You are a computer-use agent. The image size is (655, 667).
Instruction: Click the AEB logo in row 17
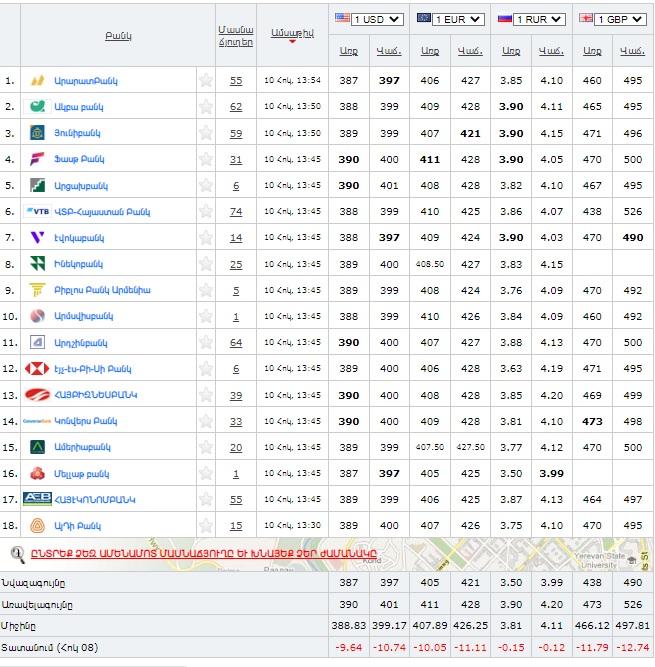[x=37, y=499]
